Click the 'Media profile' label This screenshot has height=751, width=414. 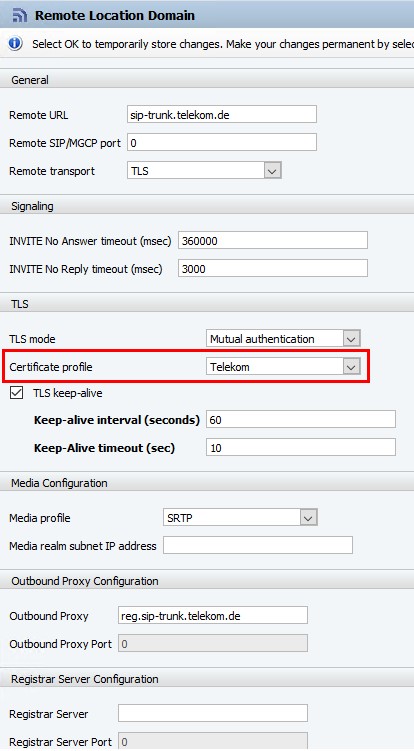pos(40,518)
